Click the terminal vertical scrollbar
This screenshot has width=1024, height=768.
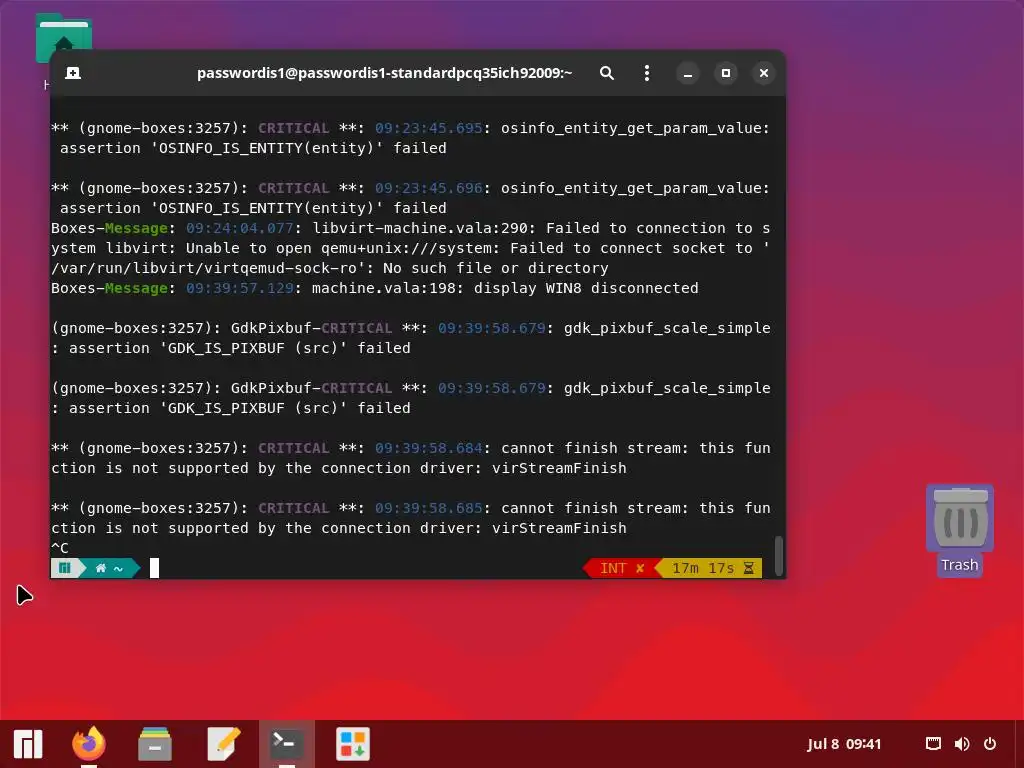click(x=778, y=556)
